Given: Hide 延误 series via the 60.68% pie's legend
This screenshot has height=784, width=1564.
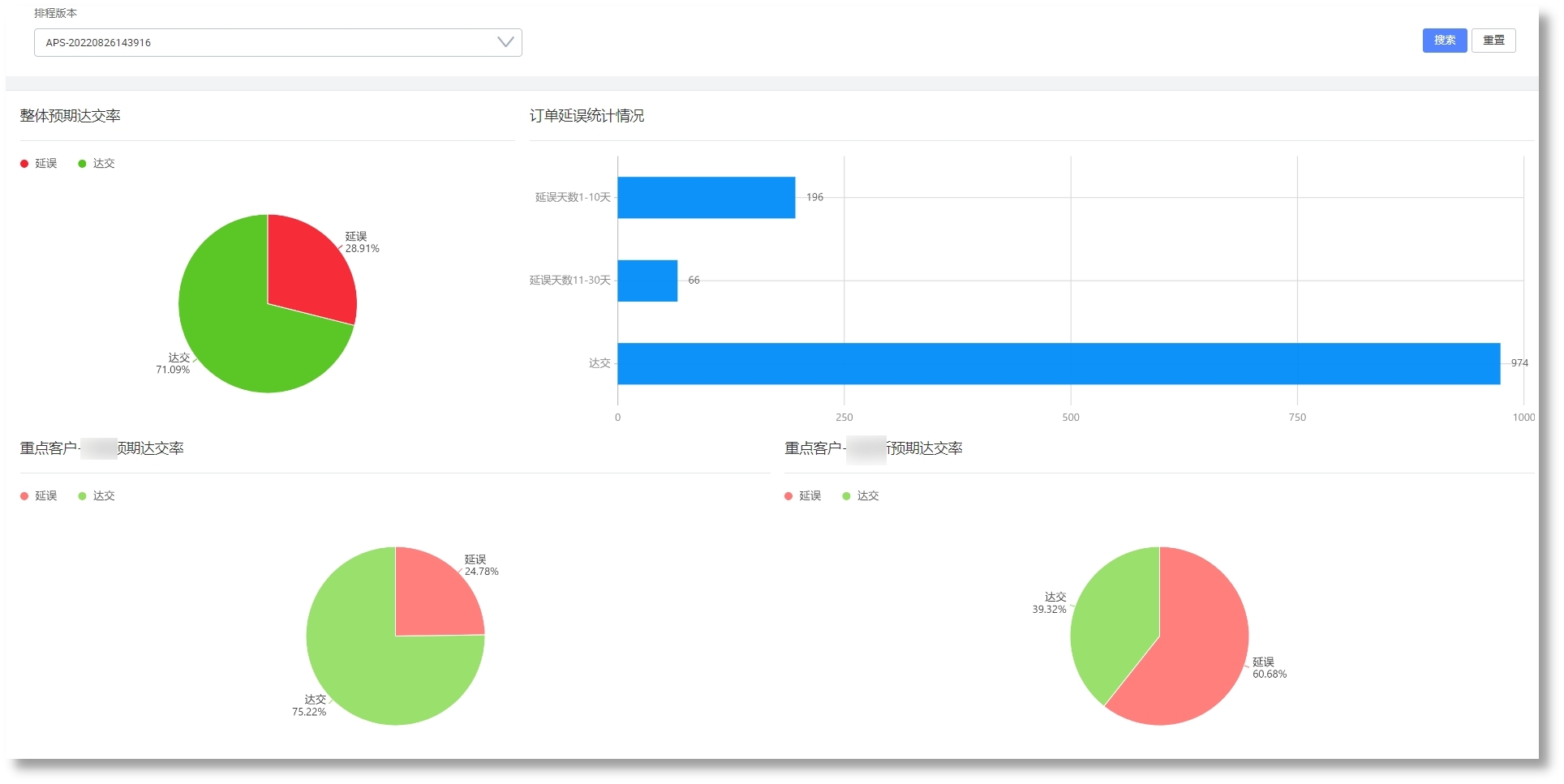Looking at the screenshot, I should (803, 496).
